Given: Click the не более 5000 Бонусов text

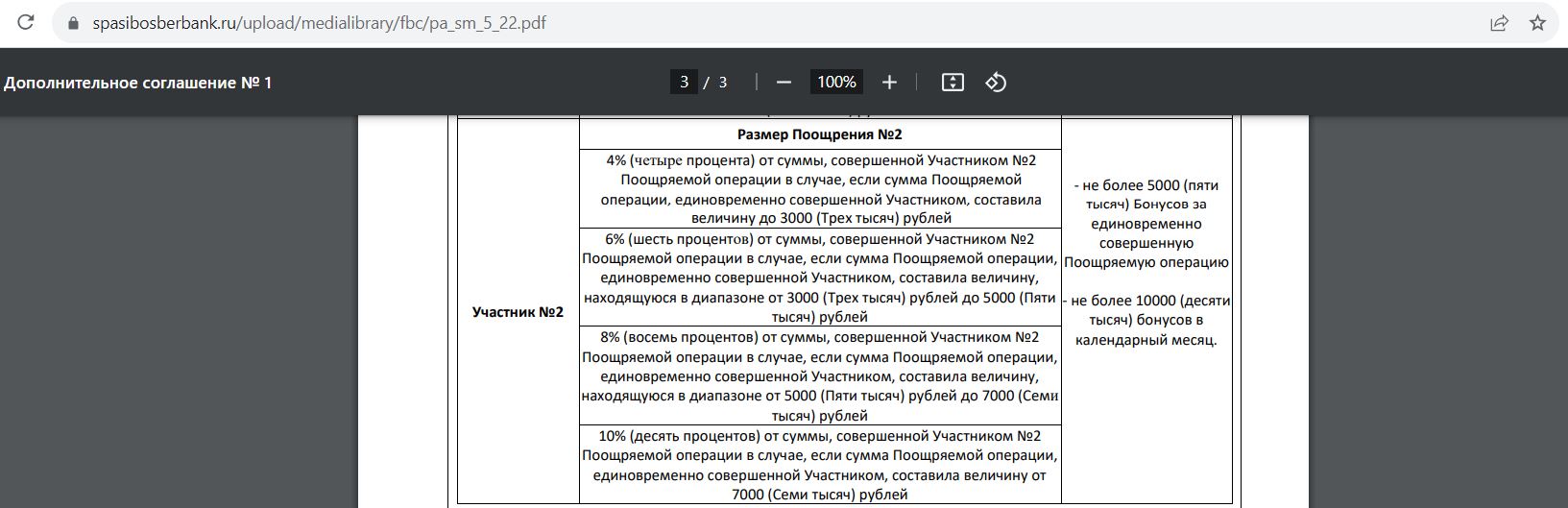Looking at the screenshot, I should pos(1146,224).
